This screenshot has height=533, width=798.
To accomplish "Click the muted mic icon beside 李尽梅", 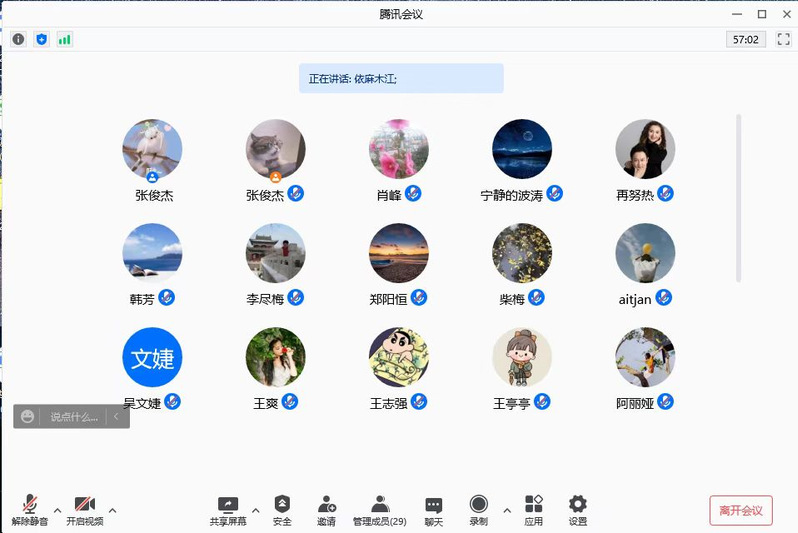I will coord(296,297).
